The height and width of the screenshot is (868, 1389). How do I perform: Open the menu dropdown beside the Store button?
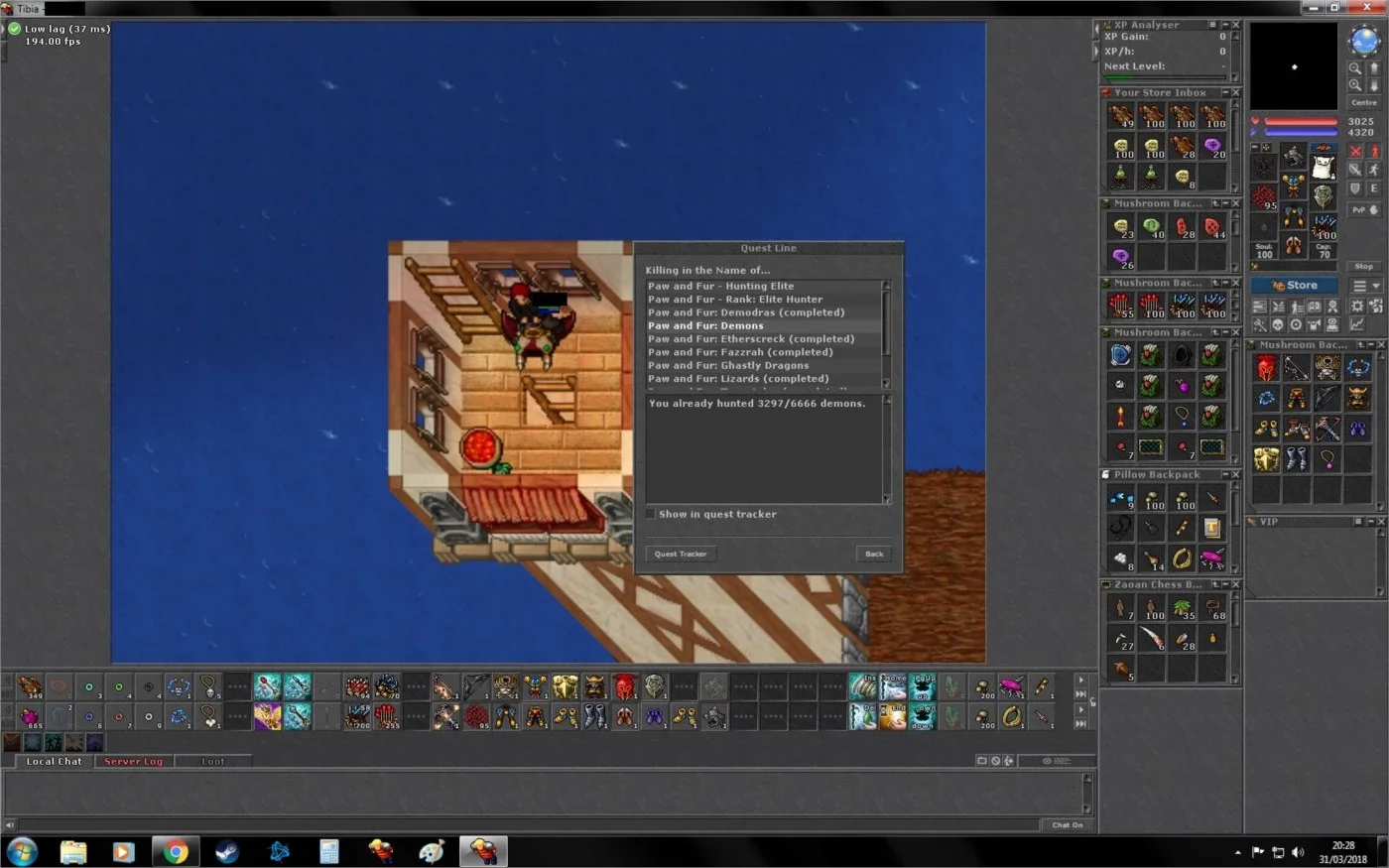[1366, 286]
